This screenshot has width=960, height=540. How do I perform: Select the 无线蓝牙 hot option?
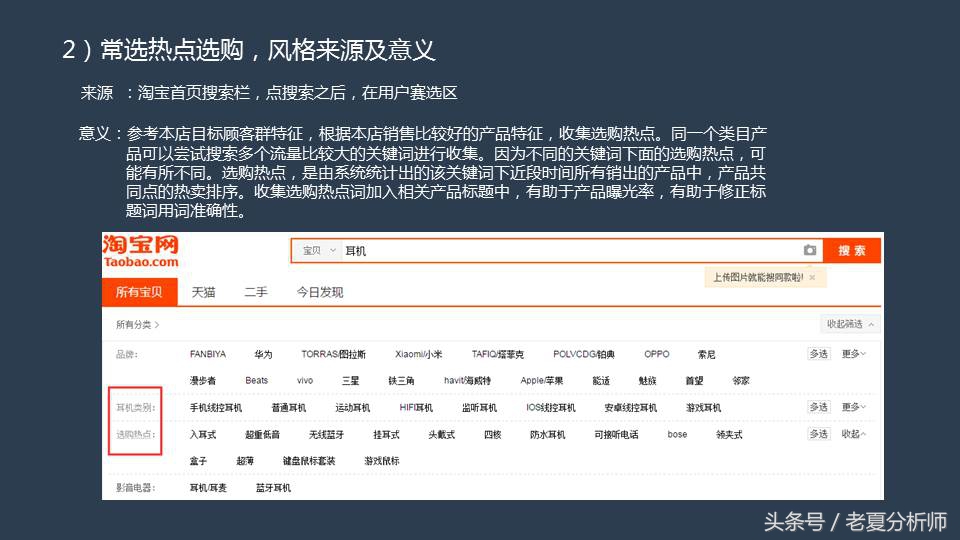pyautogui.click(x=326, y=435)
